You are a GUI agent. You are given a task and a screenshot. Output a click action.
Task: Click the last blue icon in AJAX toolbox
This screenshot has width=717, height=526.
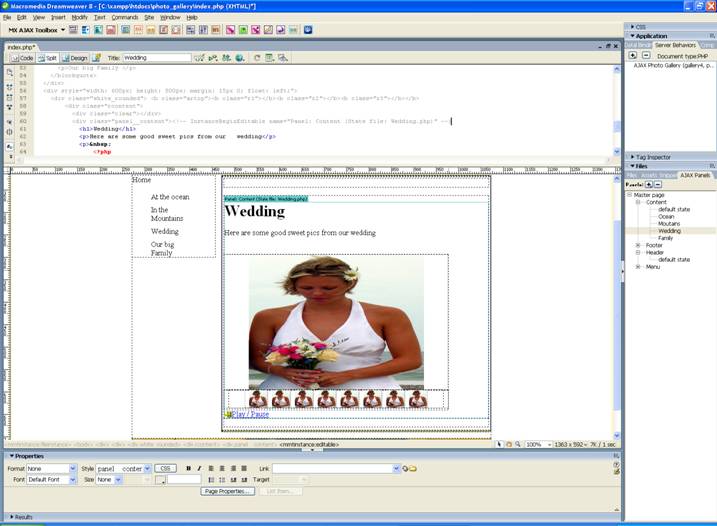pos(308,30)
